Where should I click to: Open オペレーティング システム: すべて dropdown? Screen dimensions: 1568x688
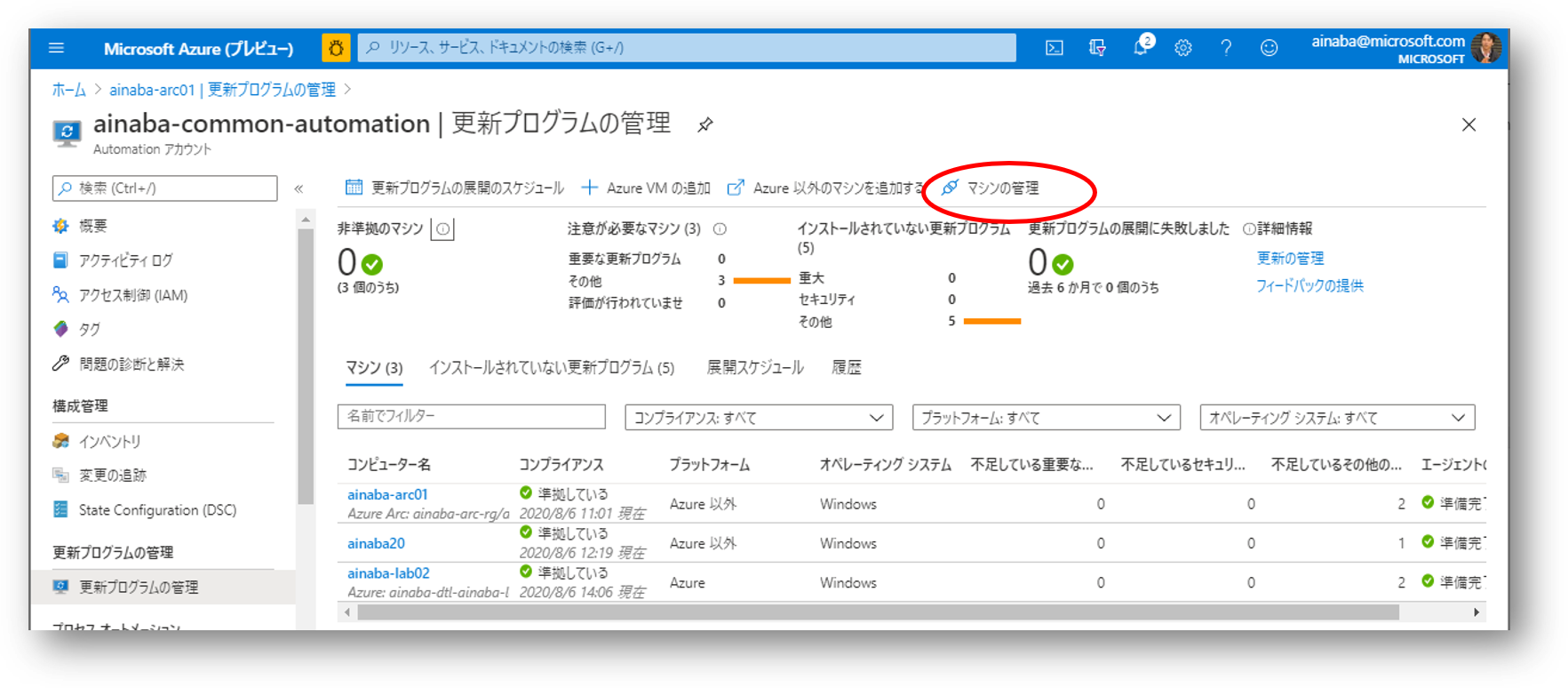pyautogui.click(x=1338, y=418)
